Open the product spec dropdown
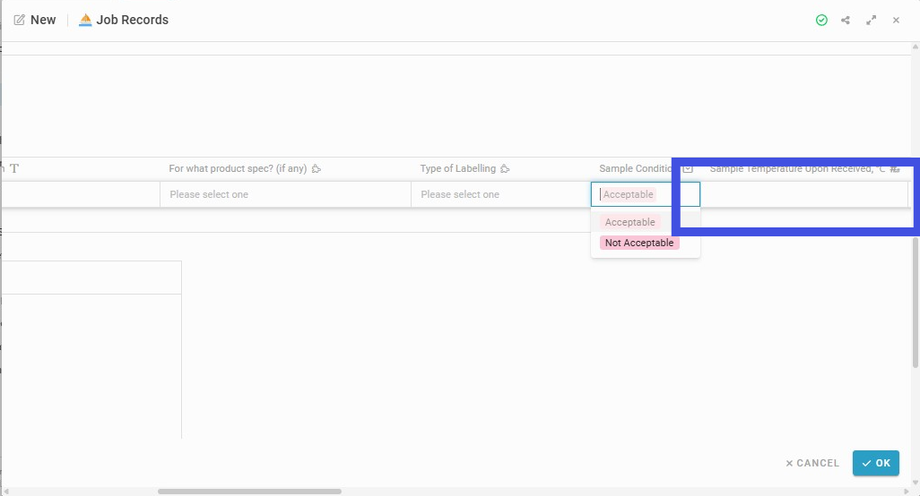 [285, 194]
